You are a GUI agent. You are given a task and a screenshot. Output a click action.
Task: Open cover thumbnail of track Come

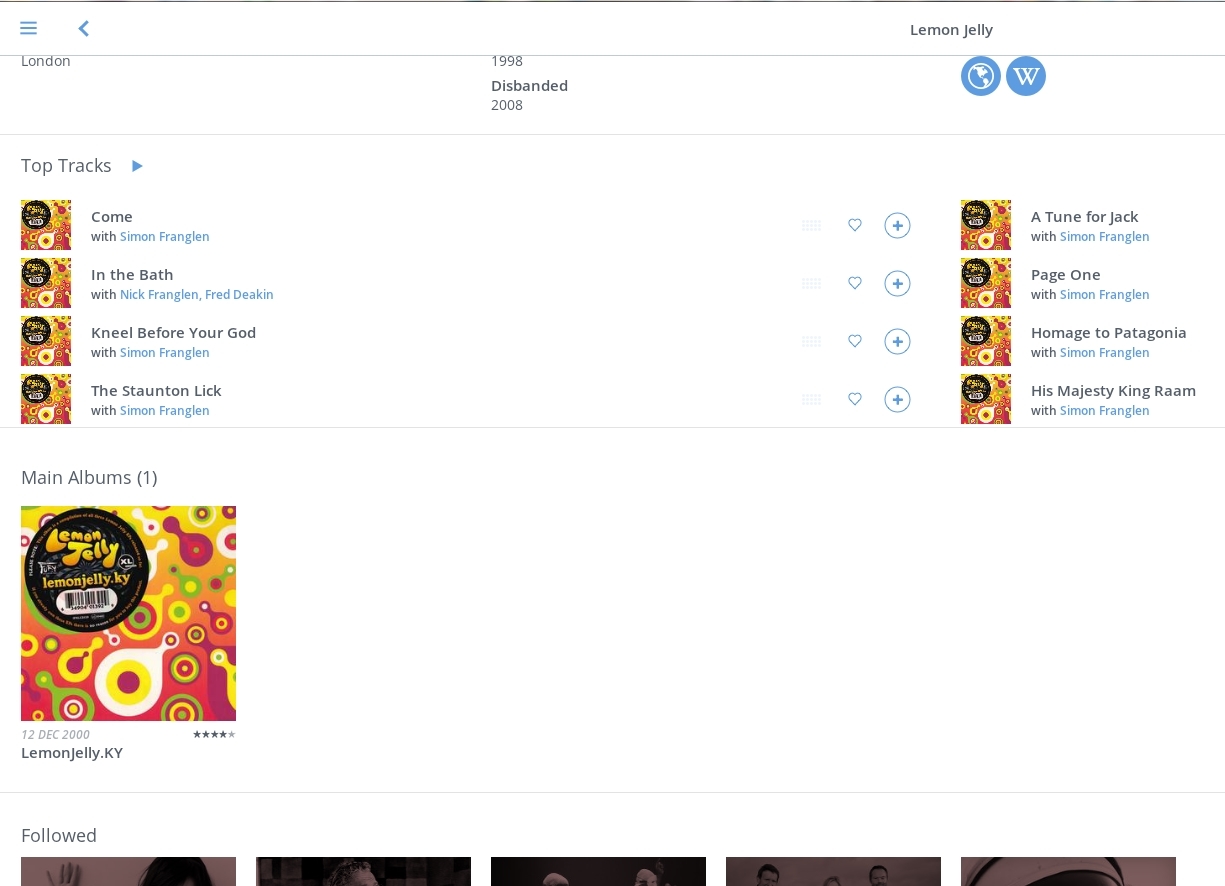click(x=46, y=225)
